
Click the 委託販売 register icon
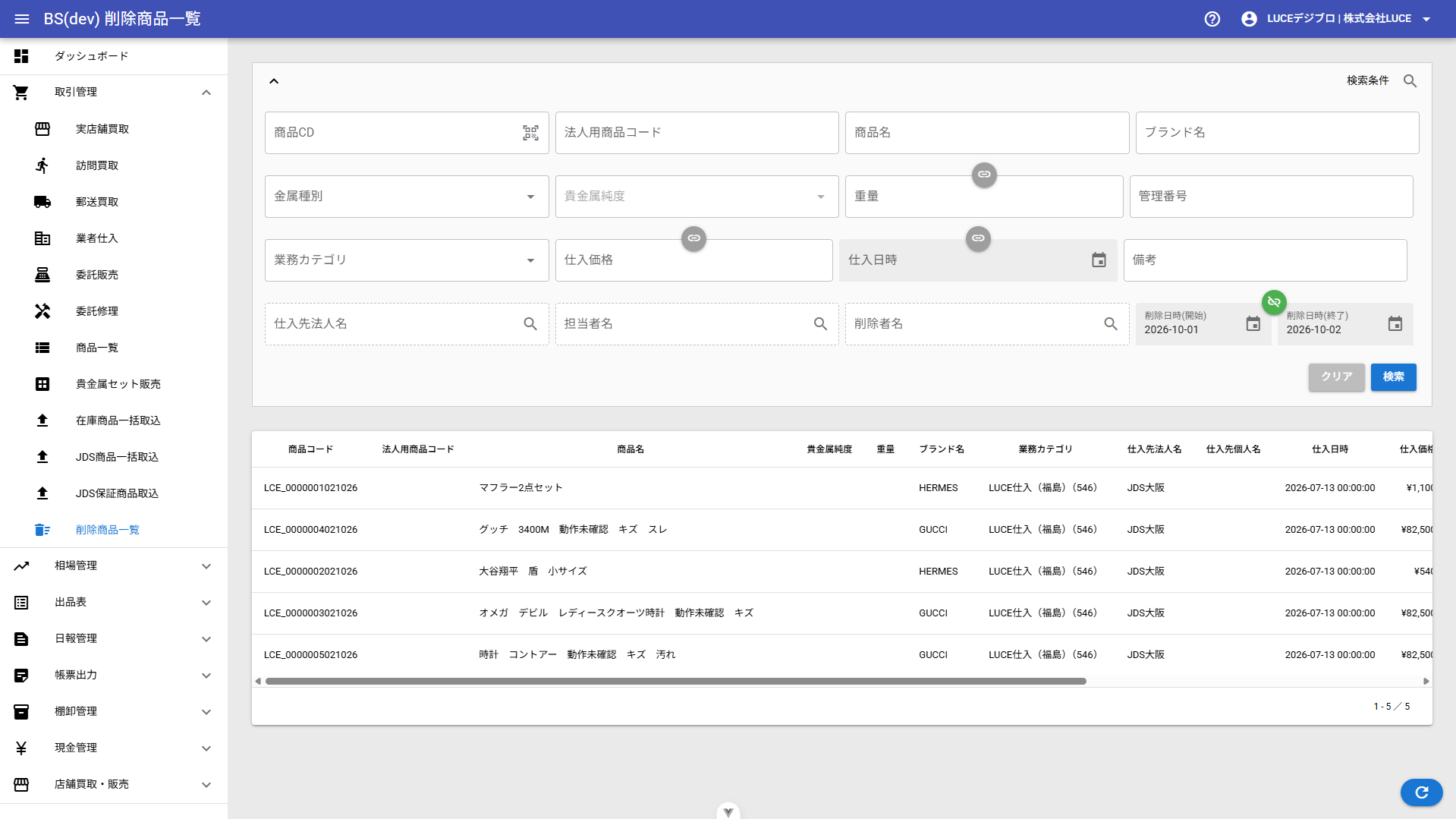[42, 275]
